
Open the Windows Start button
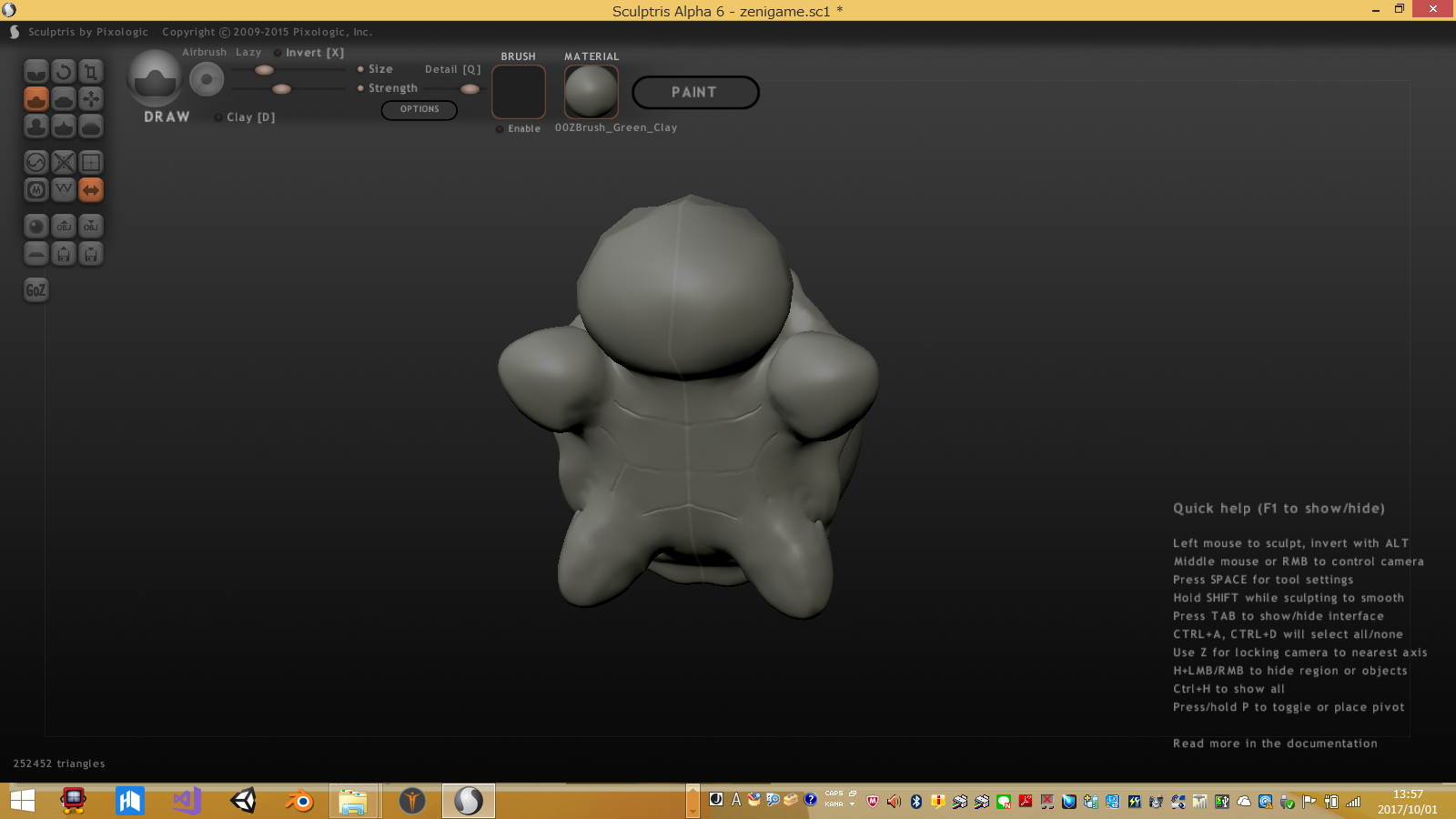coord(23,801)
